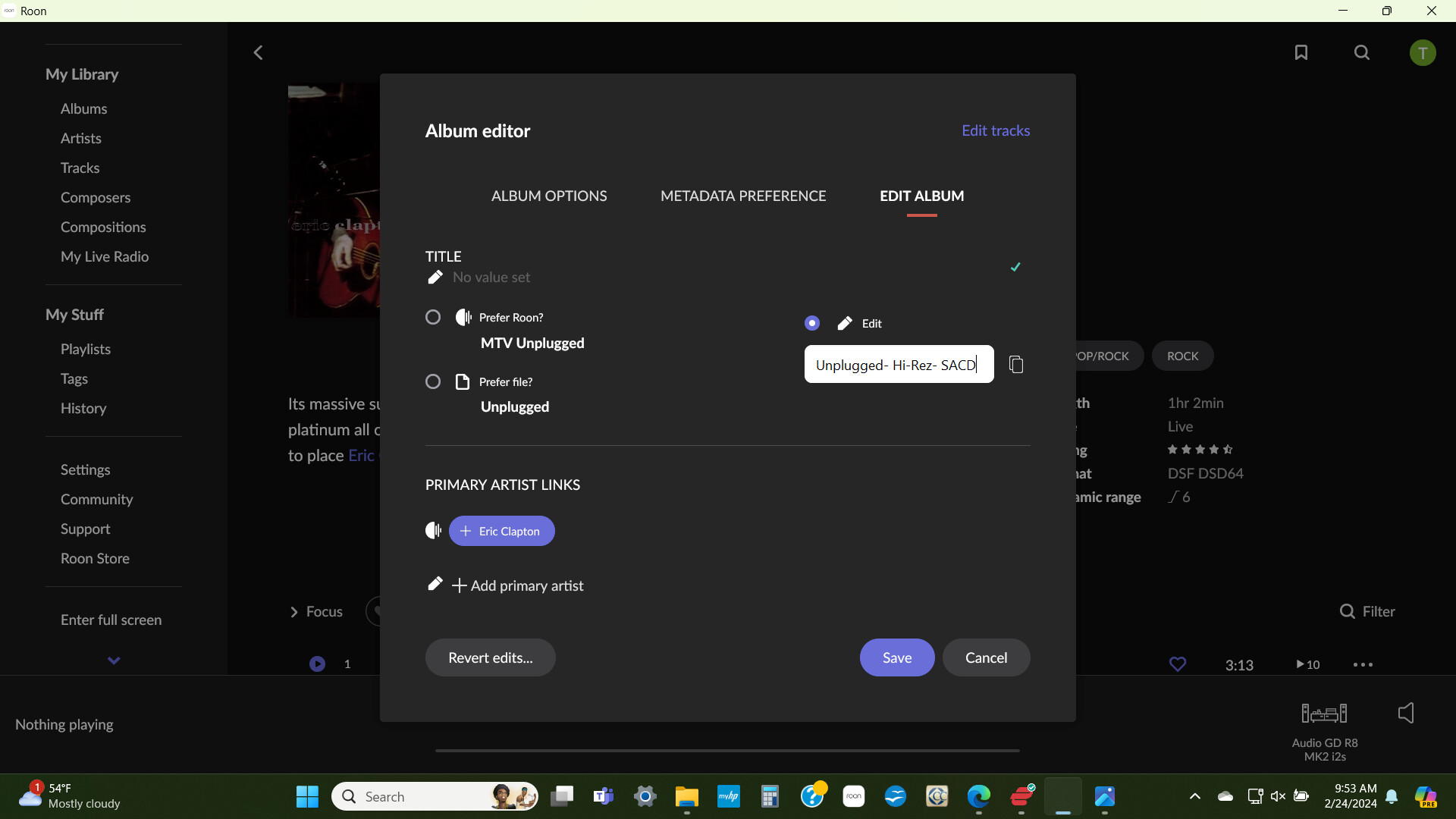Screen dimensions: 1456x819
Task: Click the Windows taskbar Search box
Action: tap(435, 796)
